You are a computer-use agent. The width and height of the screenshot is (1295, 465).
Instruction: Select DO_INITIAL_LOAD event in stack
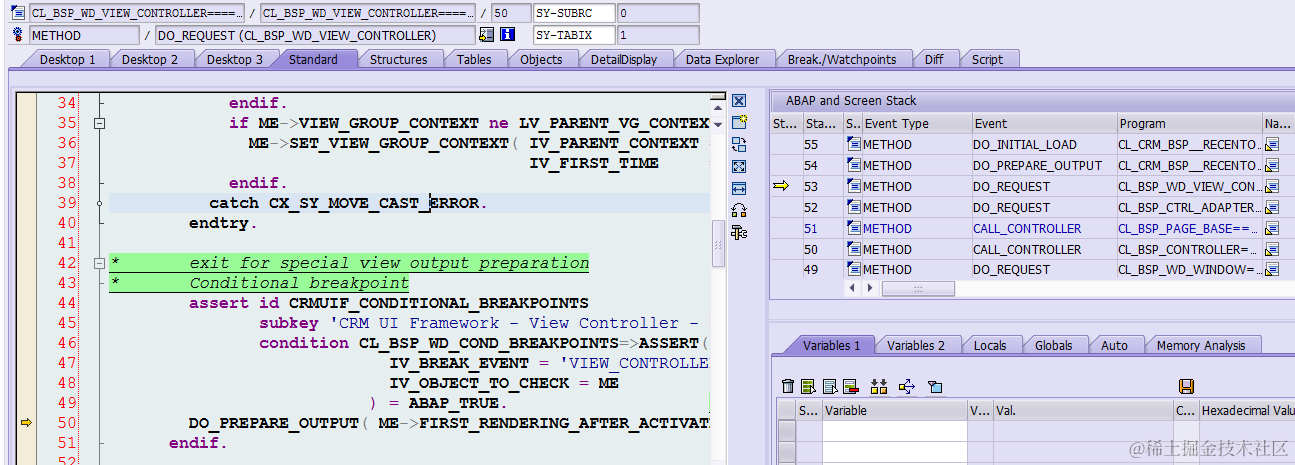click(x=1044, y=145)
